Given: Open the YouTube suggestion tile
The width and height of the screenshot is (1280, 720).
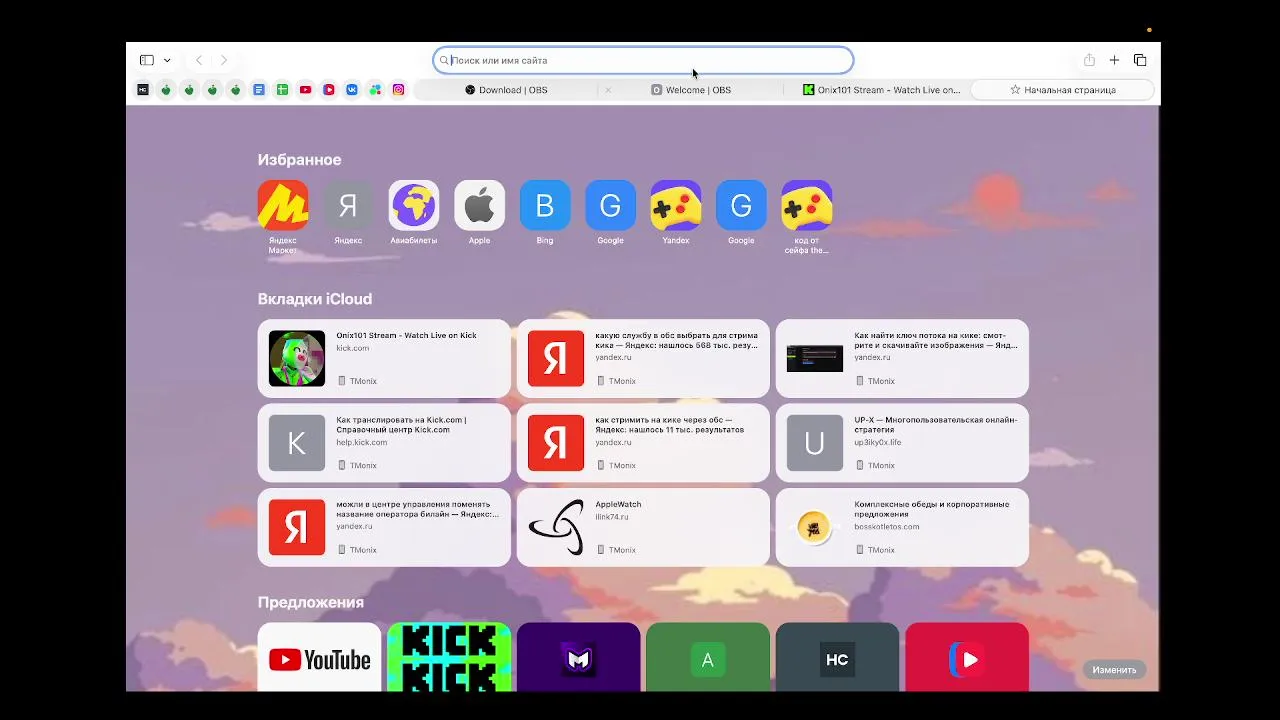Looking at the screenshot, I should tap(319, 657).
